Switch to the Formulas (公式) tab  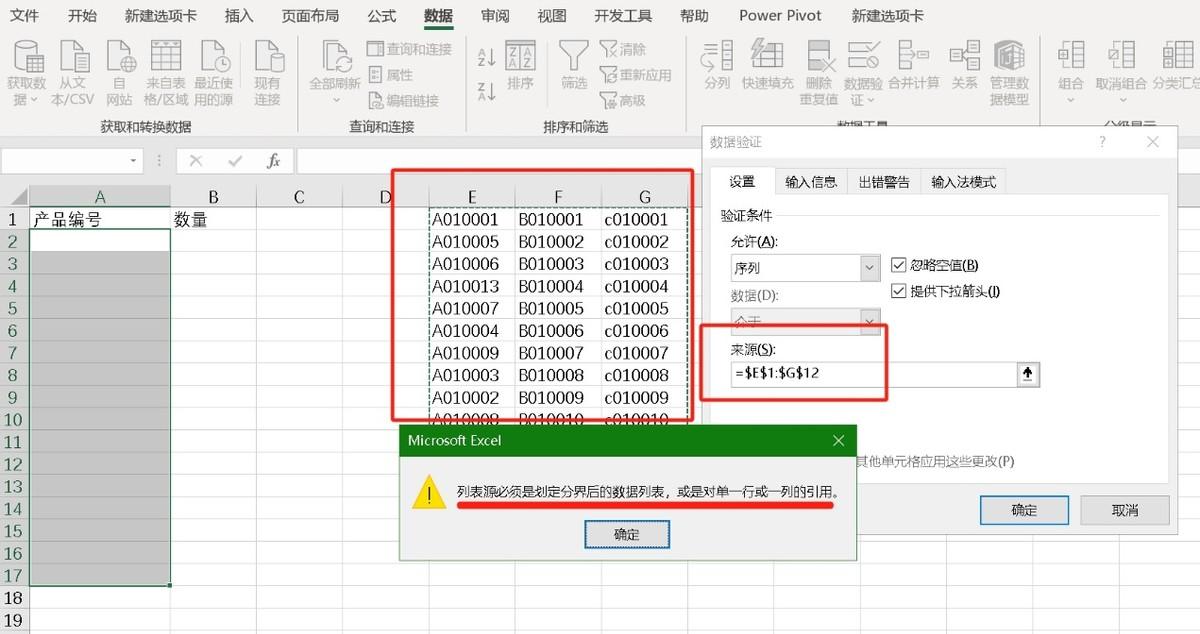click(x=381, y=16)
